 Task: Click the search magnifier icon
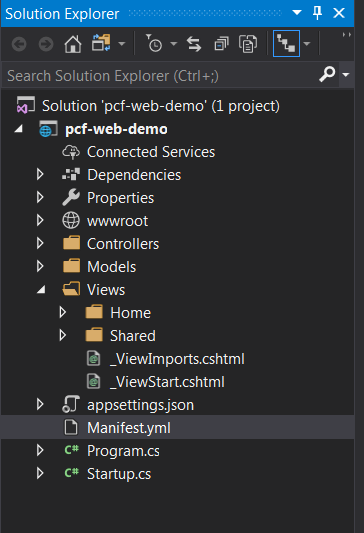pyautogui.click(x=327, y=74)
